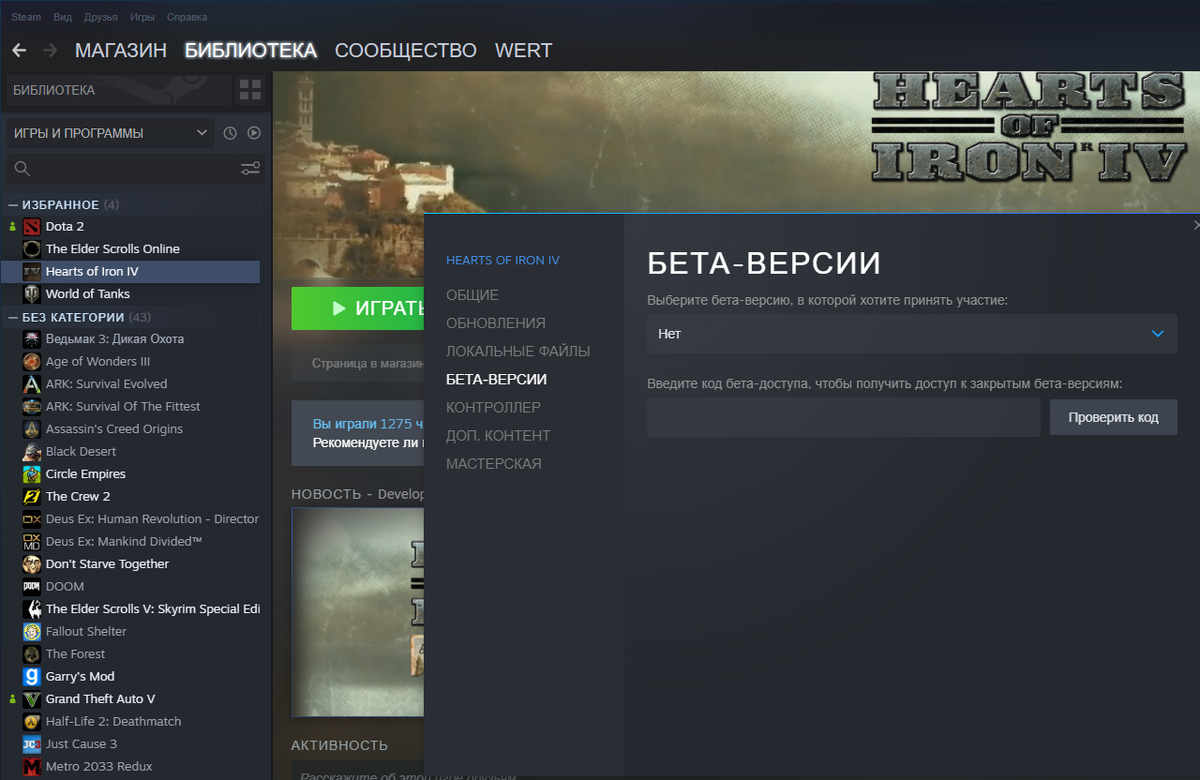Open the Steam menu

[x=26, y=17]
